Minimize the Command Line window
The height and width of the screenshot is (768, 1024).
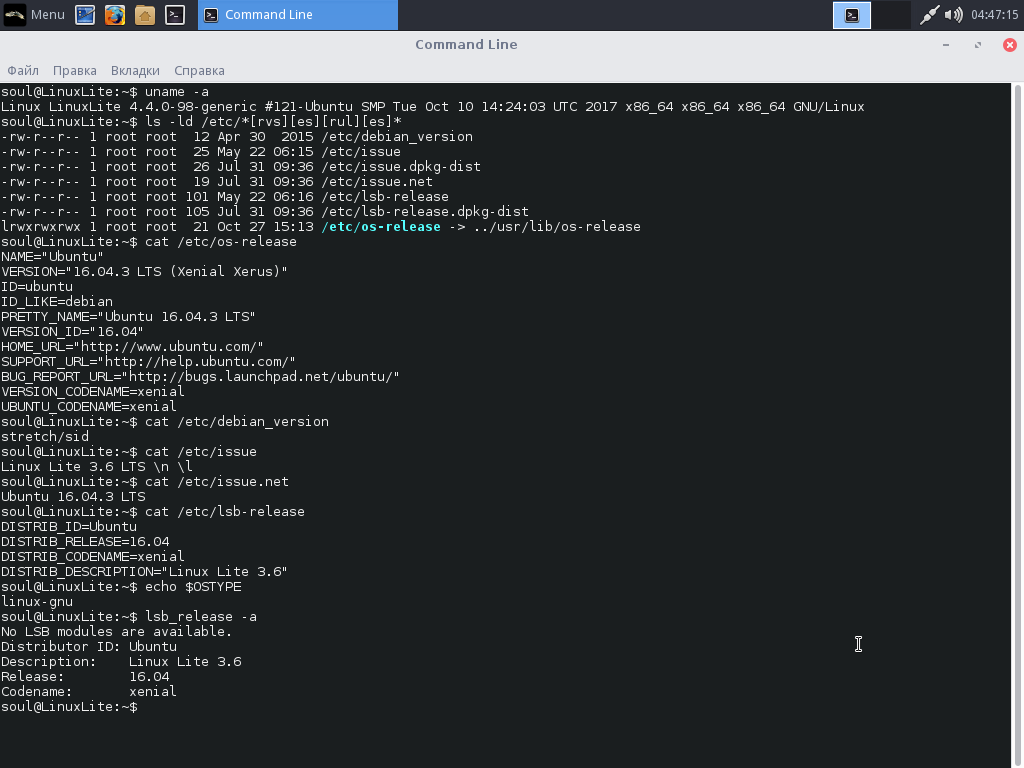coord(946,44)
